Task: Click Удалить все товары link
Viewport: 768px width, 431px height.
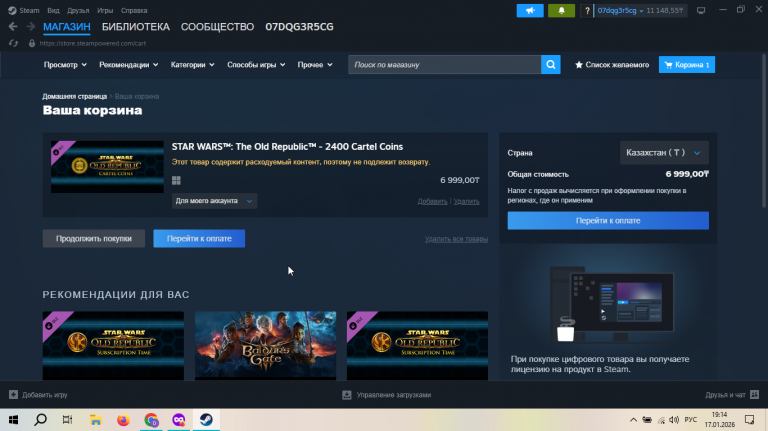Action: (x=456, y=239)
